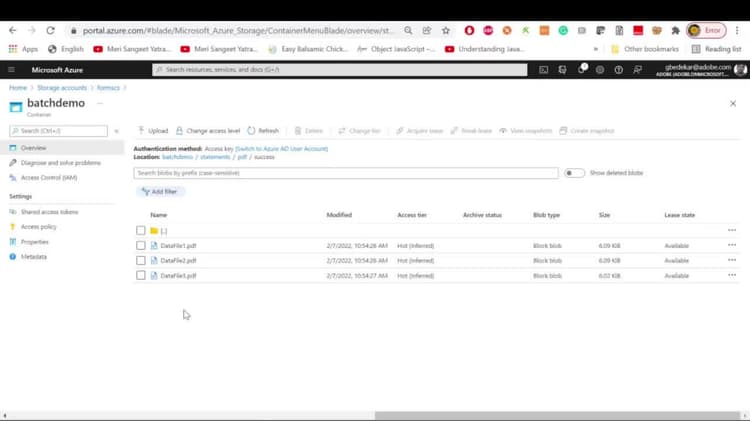Image resolution: width=750 pixels, height=421 pixels.
Task: Click the Search blobs by prefix field
Action: pyautogui.click(x=346, y=173)
